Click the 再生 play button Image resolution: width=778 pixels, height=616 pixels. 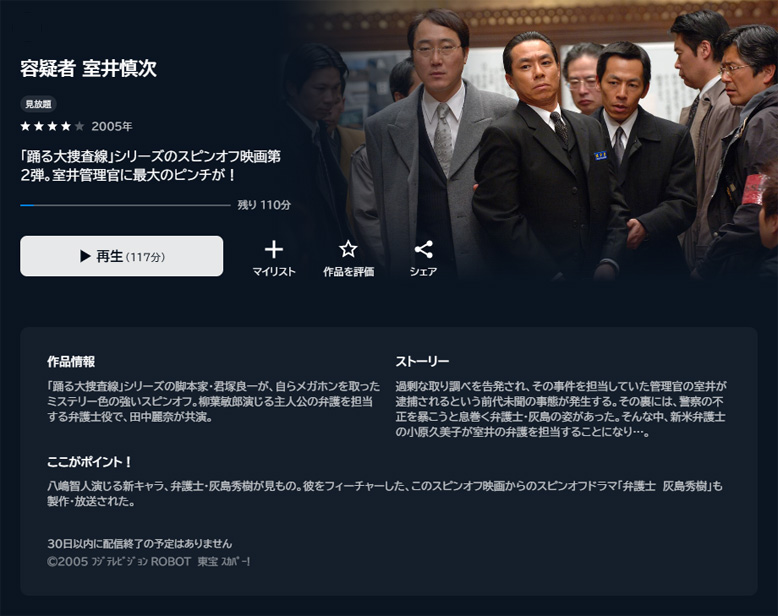point(122,256)
